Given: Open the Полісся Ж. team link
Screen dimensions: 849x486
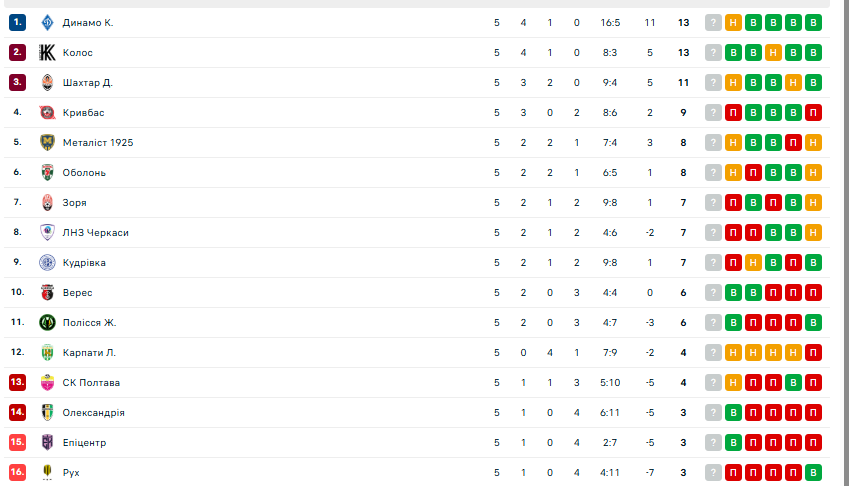Looking at the screenshot, I should [x=90, y=323].
